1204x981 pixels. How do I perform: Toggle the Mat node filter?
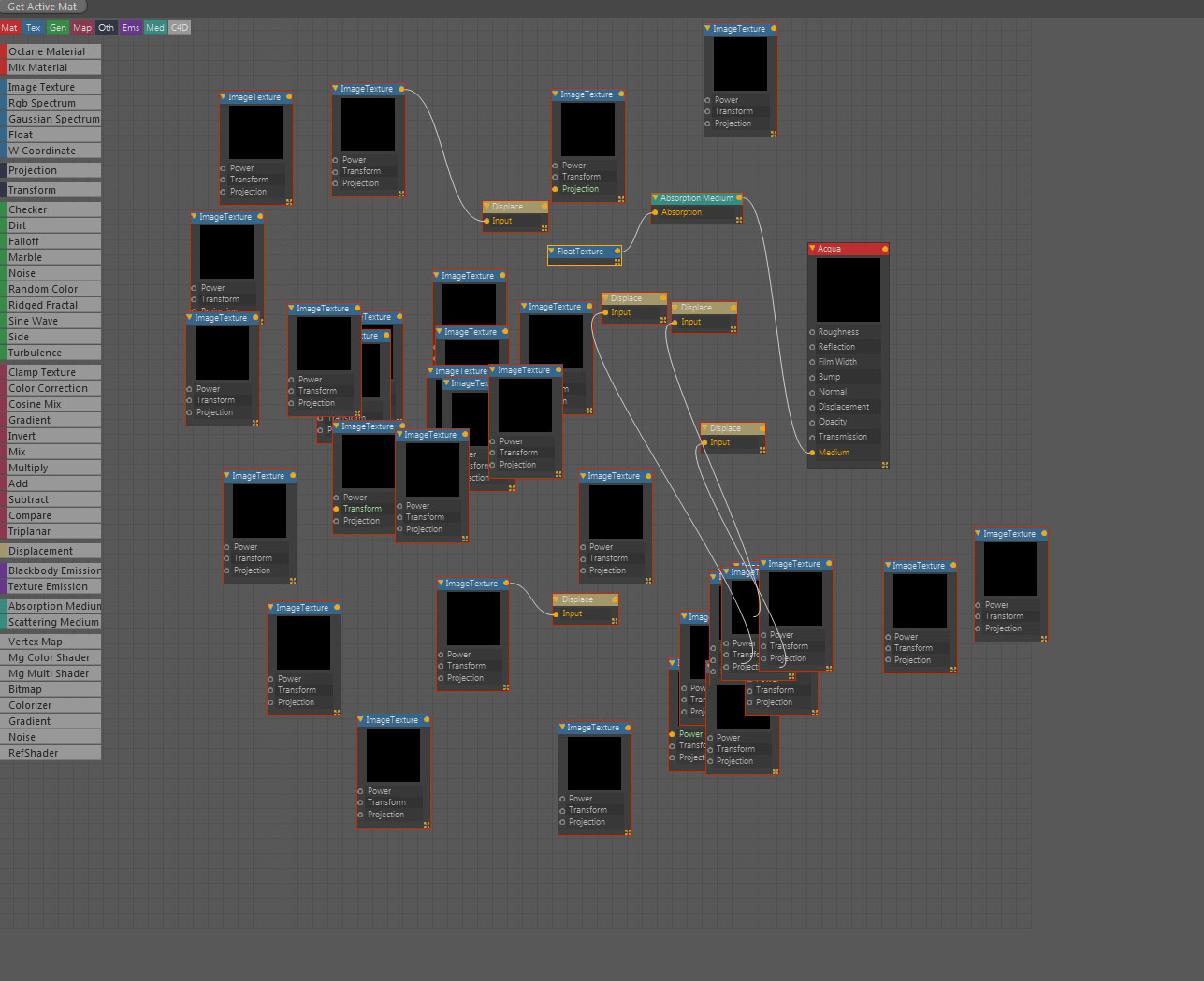coord(9,28)
